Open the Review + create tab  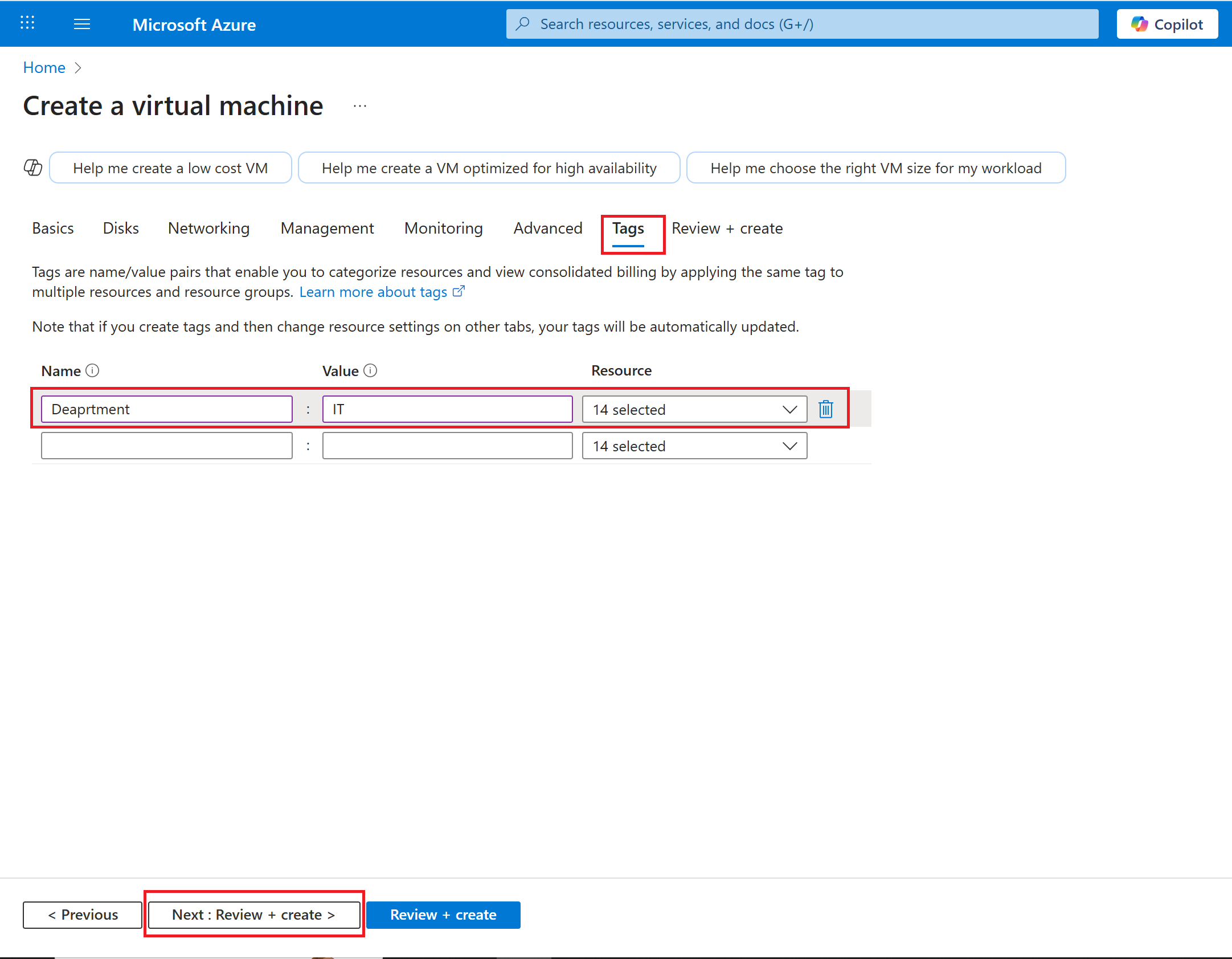click(727, 228)
